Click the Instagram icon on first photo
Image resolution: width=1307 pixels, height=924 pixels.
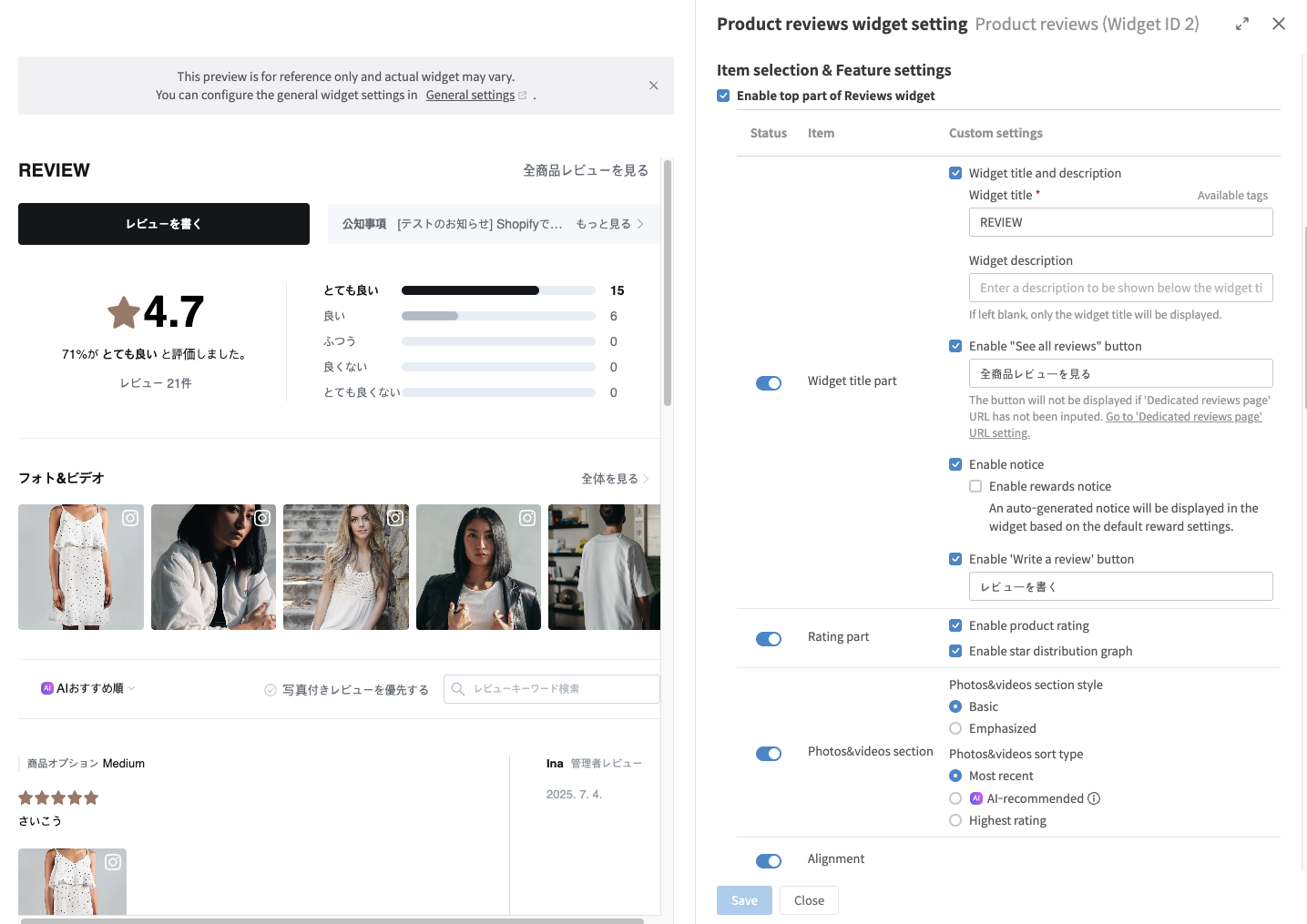pyautogui.click(x=130, y=518)
